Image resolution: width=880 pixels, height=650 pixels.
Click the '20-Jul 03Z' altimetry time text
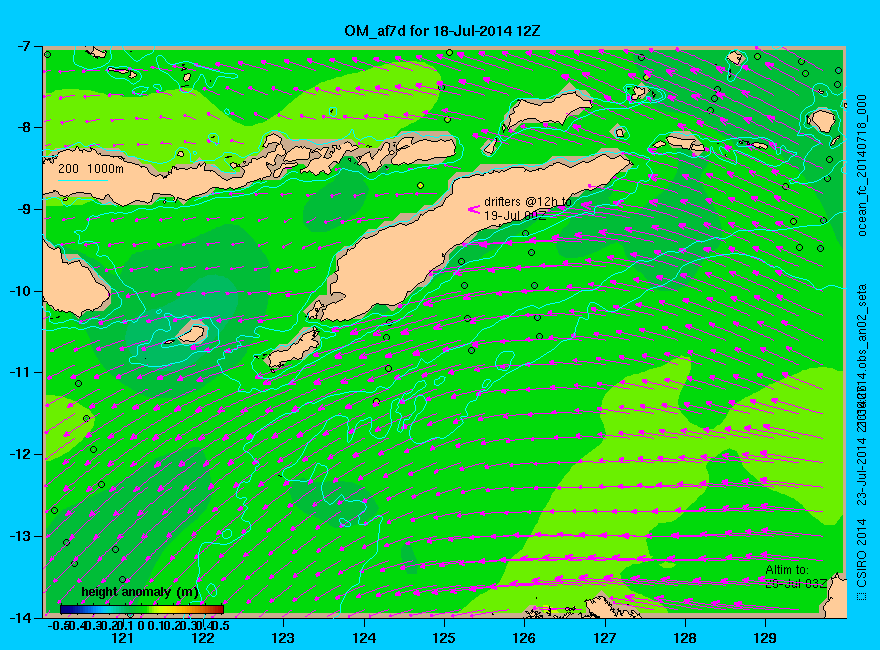click(796, 584)
